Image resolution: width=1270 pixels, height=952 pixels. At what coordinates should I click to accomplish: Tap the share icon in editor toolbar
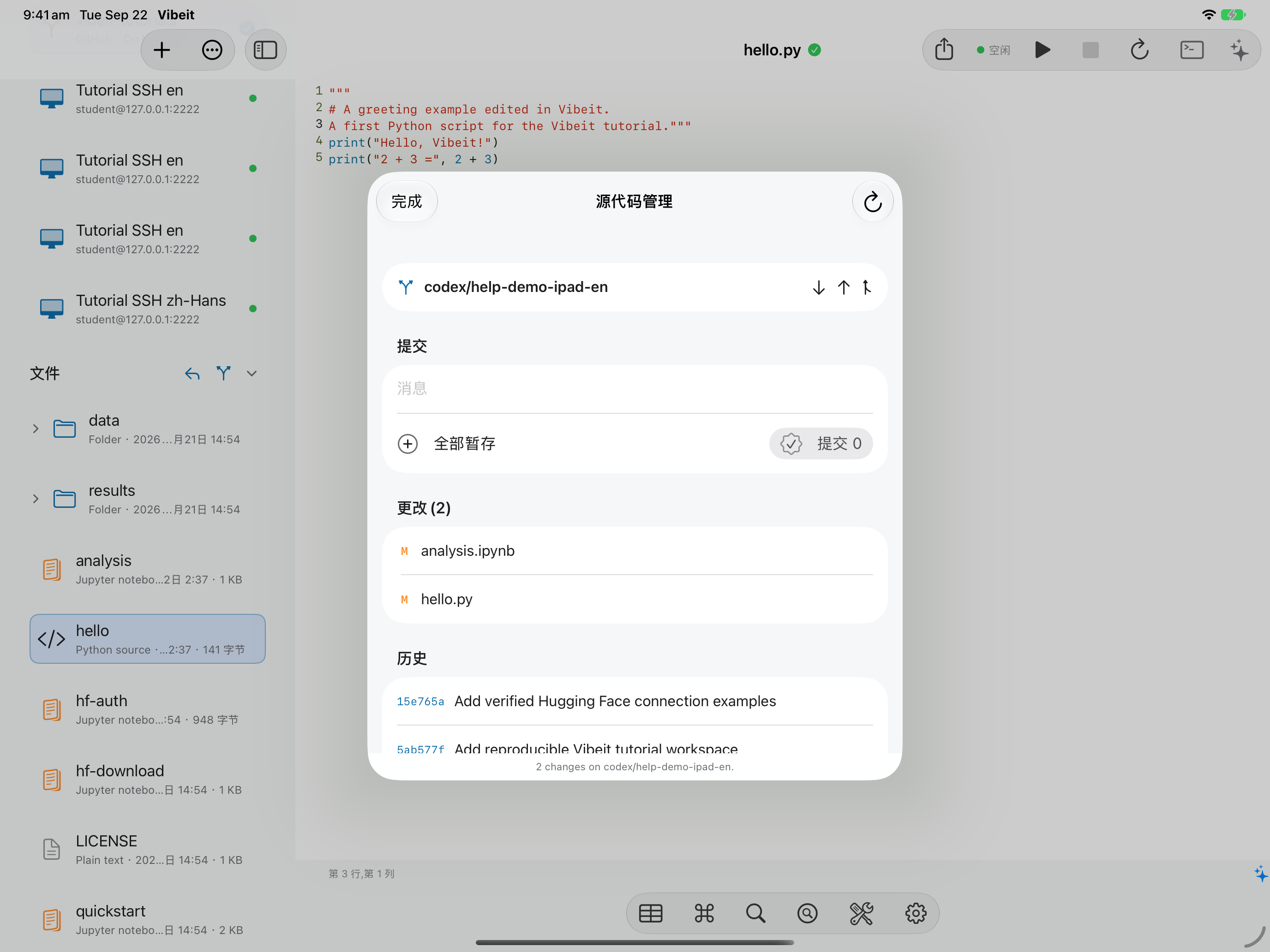(x=944, y=49)
